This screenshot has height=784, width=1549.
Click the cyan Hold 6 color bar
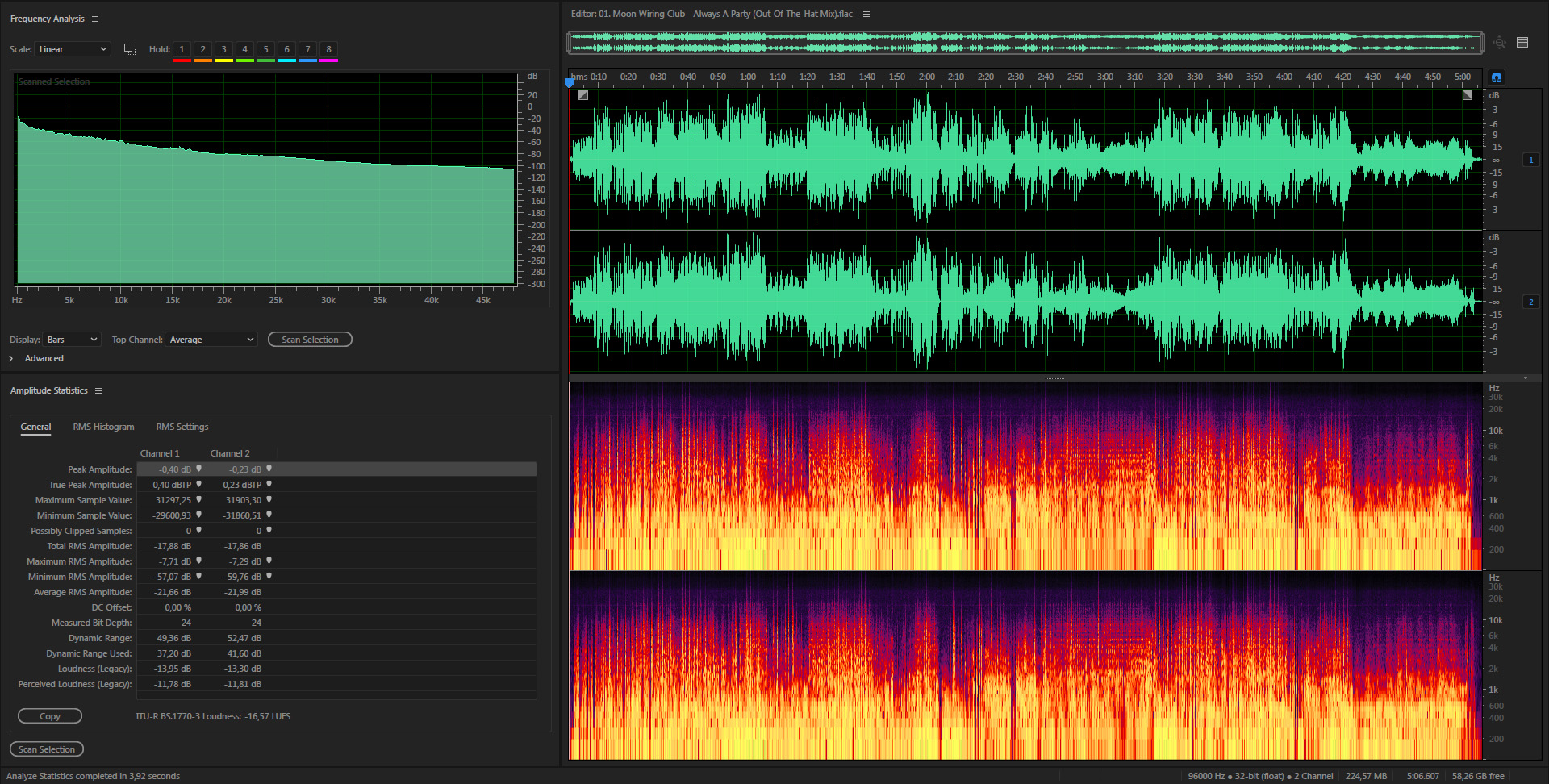tap(286, 60)
